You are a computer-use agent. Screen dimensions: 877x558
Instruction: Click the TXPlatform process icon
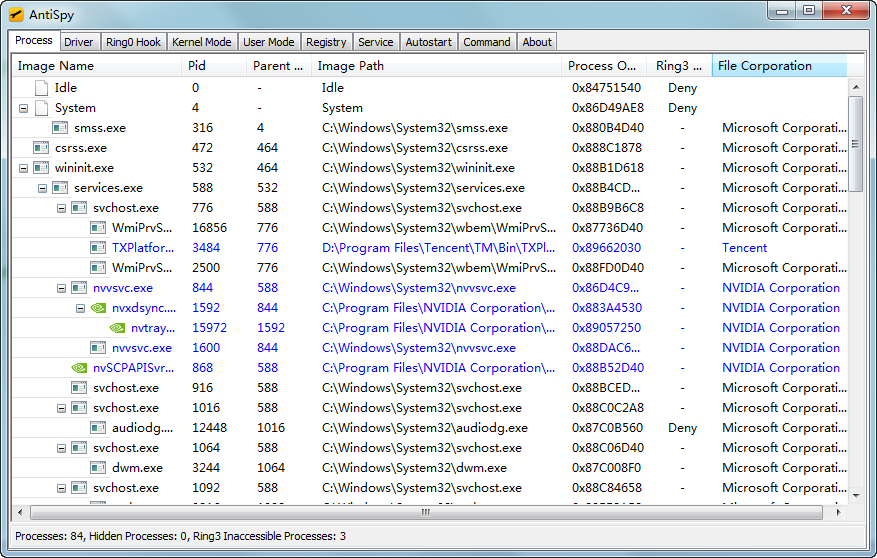coord(98,248)
